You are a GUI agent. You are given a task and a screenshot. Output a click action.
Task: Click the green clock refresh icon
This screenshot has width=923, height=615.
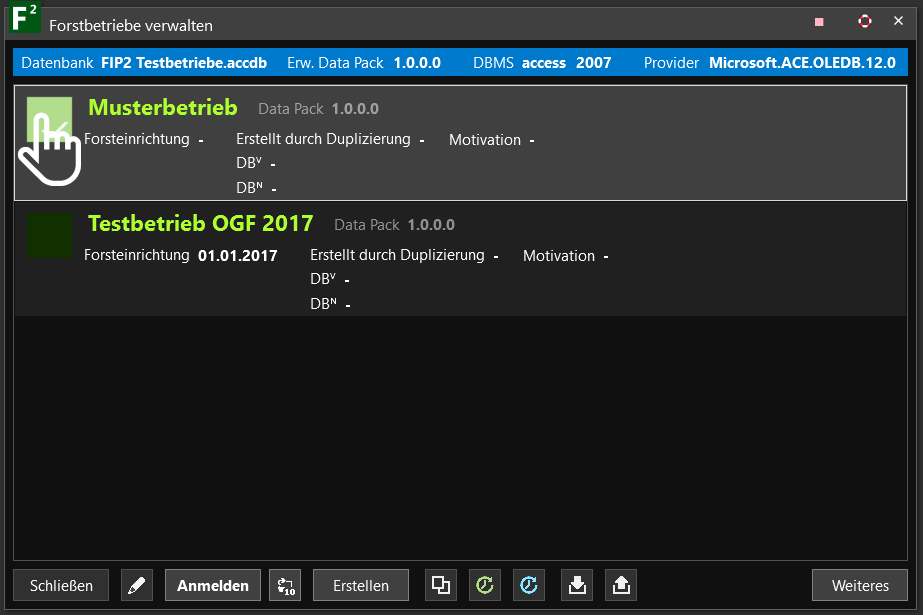tap(485, 585)
